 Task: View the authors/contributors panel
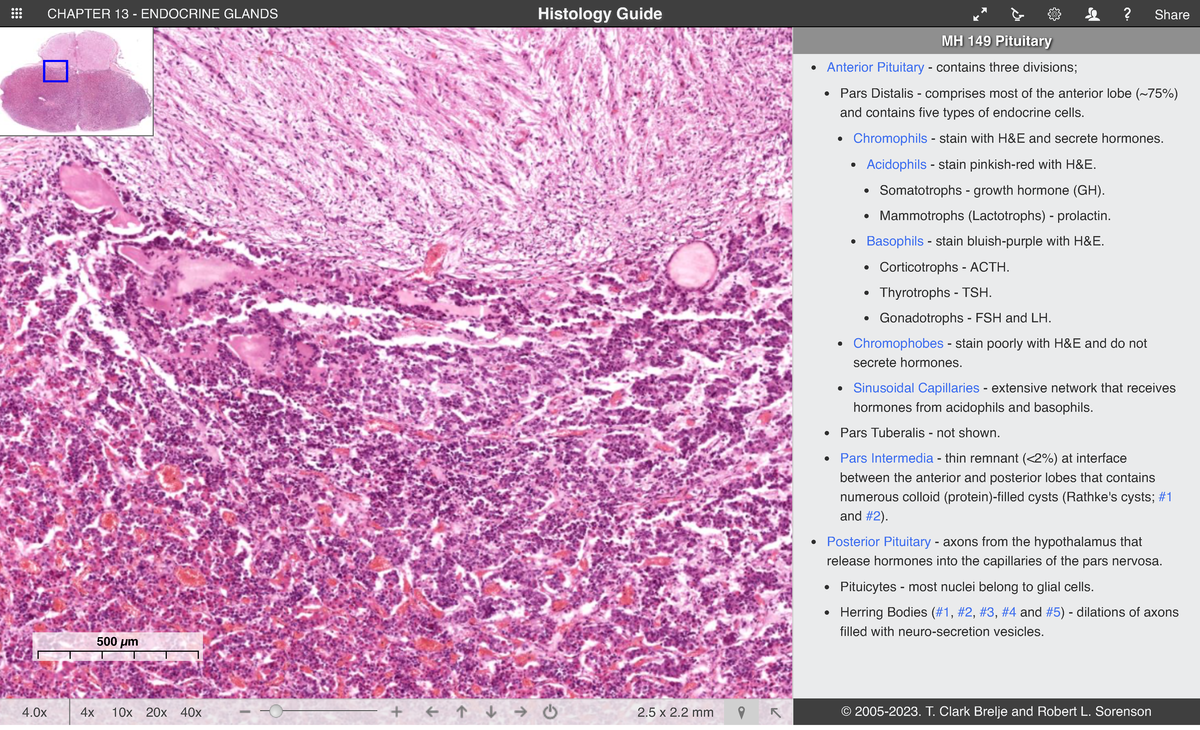(x=1091, y=14)
